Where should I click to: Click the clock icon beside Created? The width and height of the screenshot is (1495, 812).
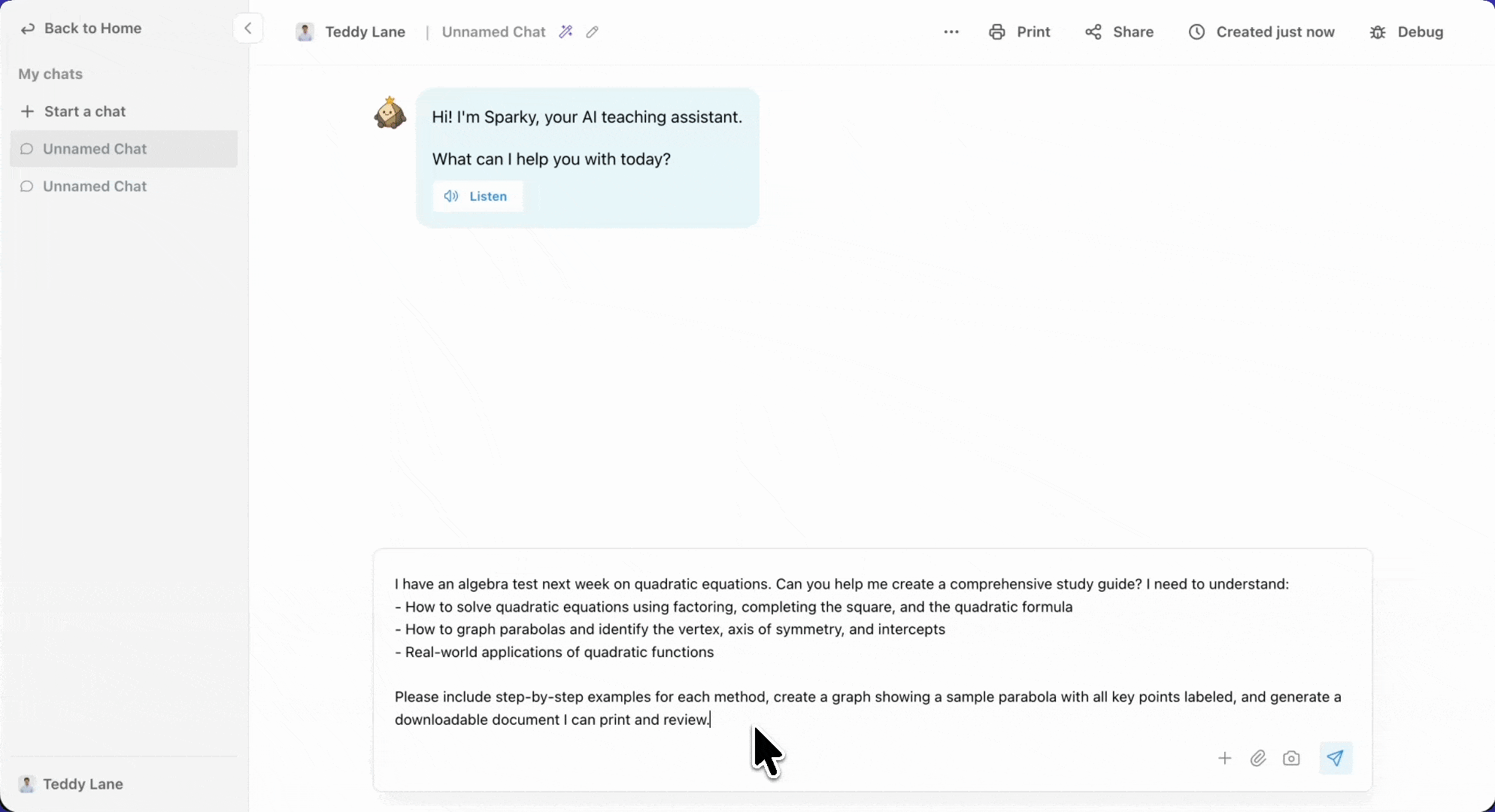point(1196,32)
